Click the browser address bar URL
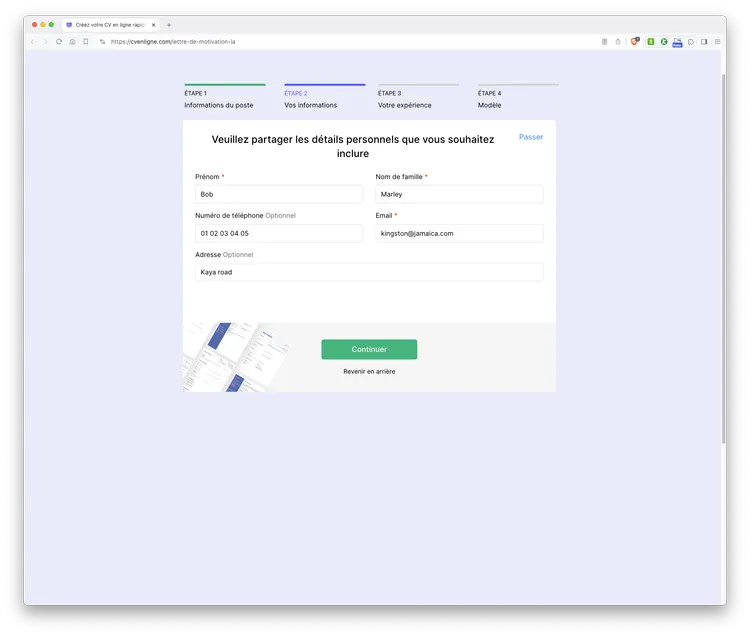 coord(173,42)
